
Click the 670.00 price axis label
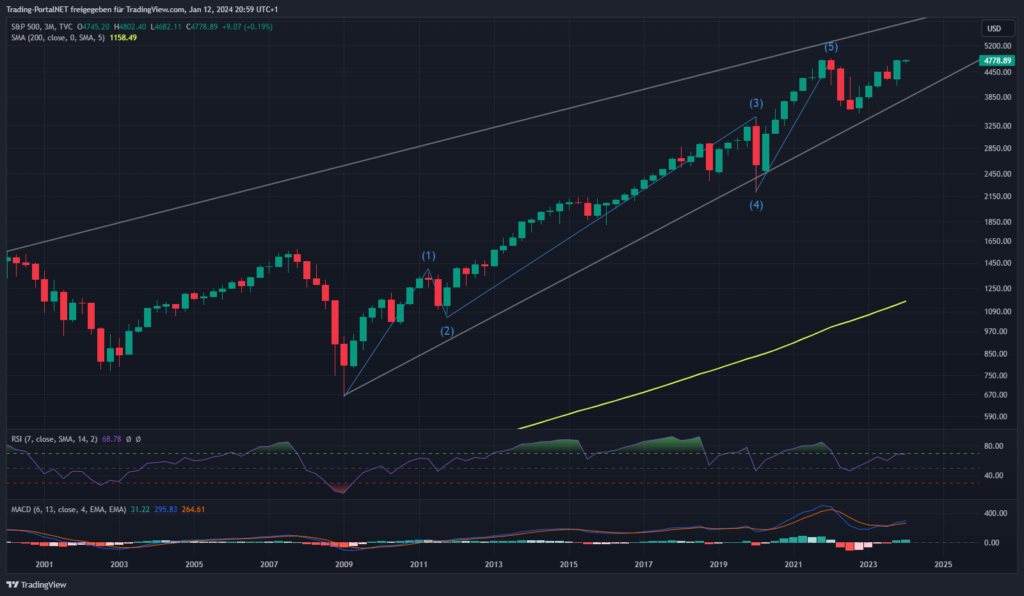(997, 396)
